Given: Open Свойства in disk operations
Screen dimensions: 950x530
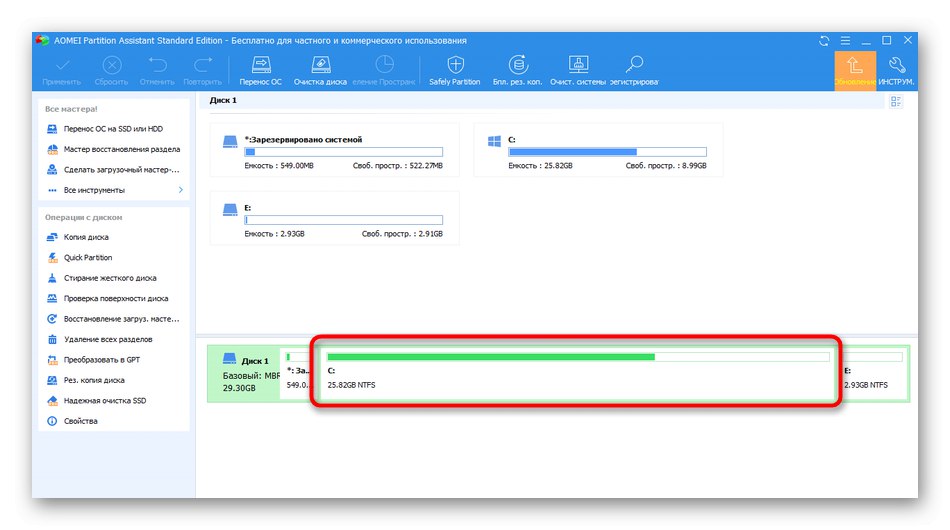Looking at the screenshot, I should (x=73, y=421).
